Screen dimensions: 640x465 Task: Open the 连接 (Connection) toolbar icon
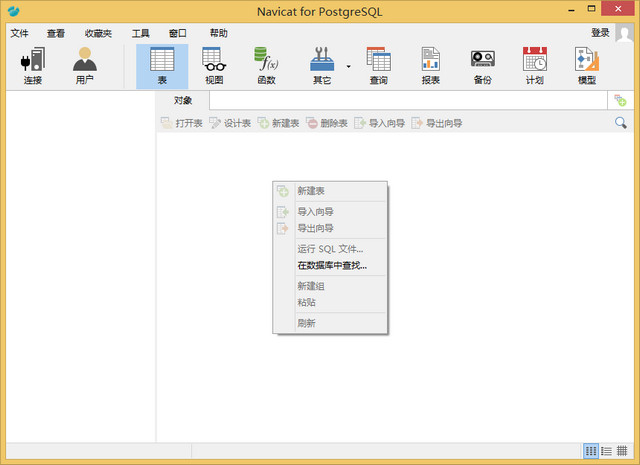[33, 66]
